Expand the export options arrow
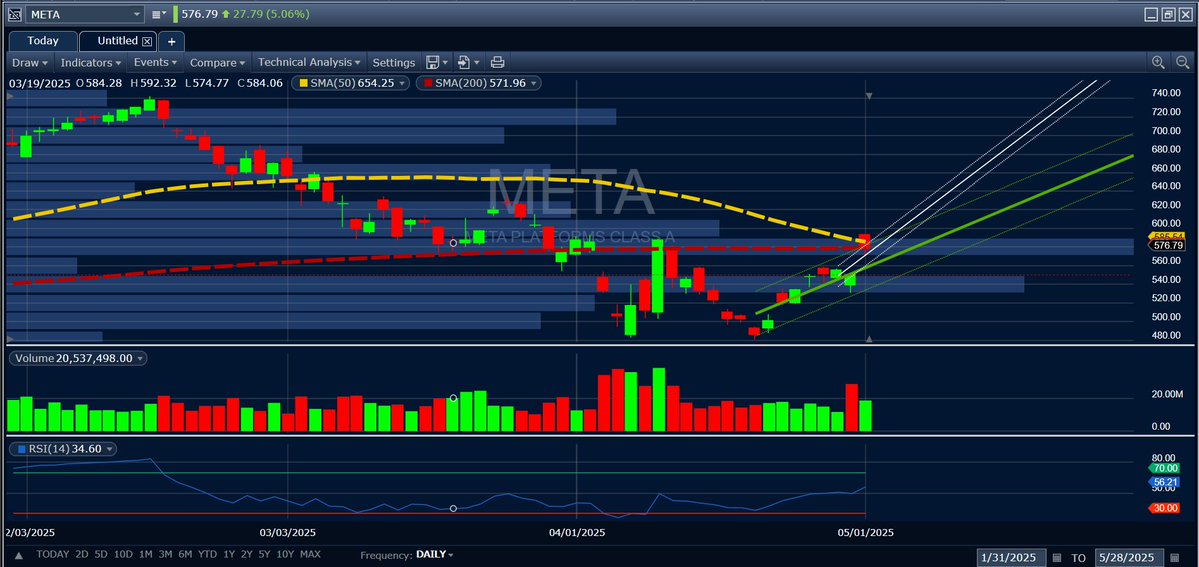This screenshot has height=567, width=1199. tap(477, 63)
